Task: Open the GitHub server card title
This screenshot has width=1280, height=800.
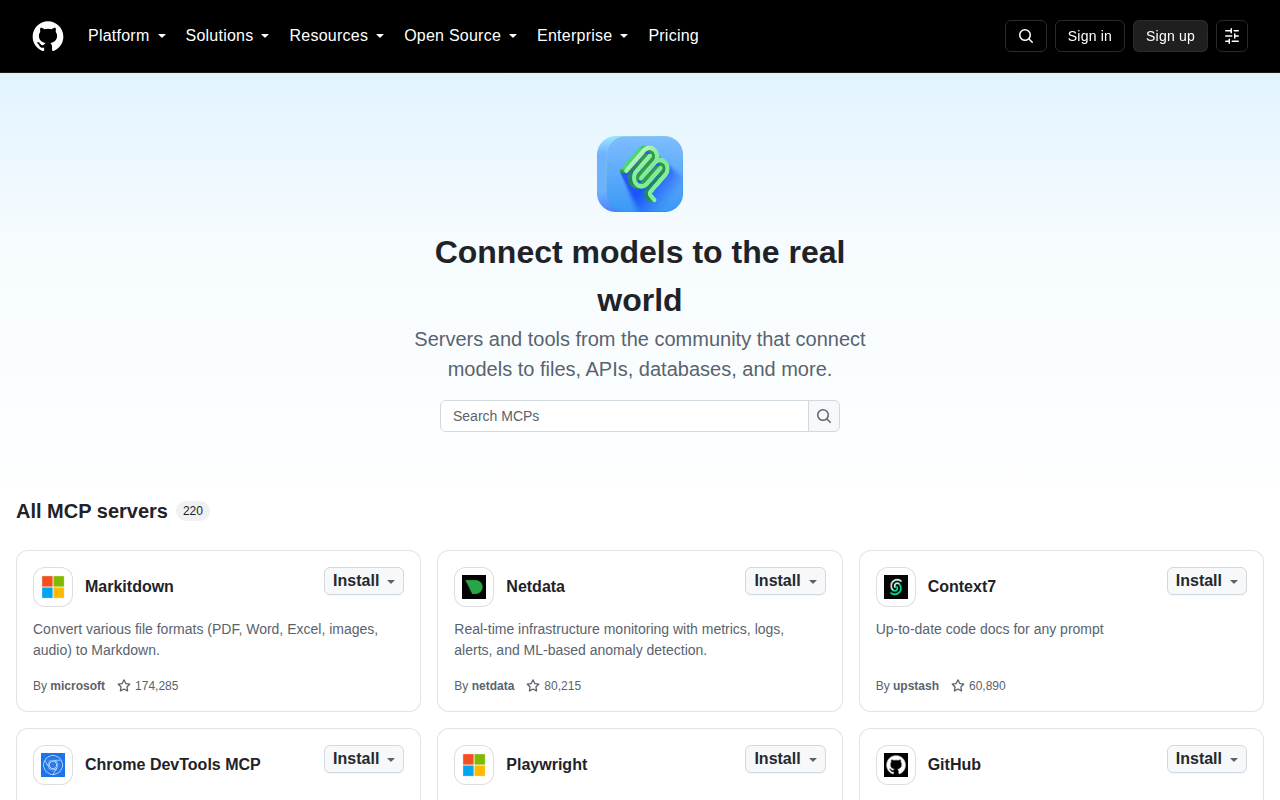Action: 954,765
